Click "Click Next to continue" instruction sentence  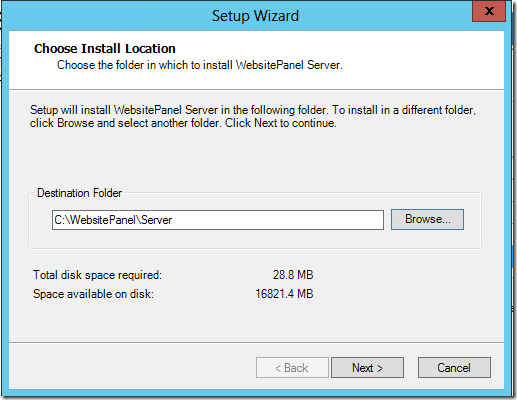[x=281, y=123]
